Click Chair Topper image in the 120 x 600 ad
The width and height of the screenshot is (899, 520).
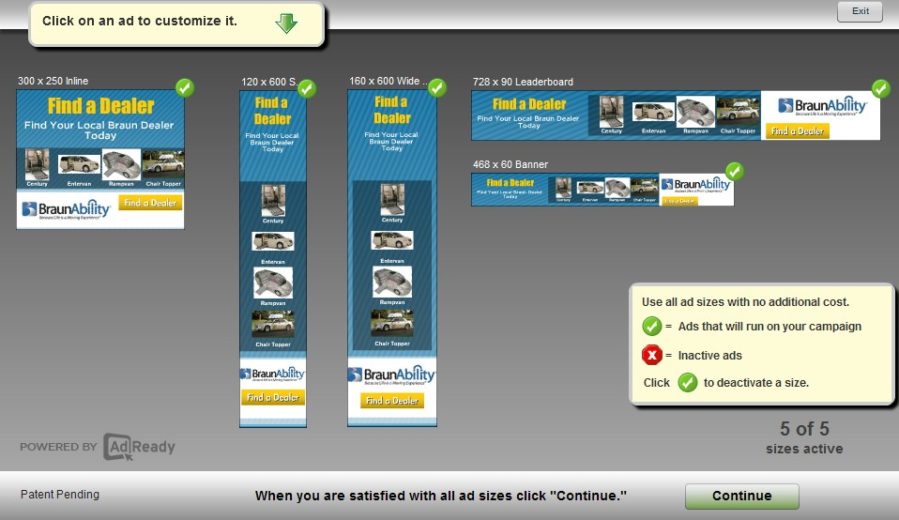pyautogui.click(x=273, y=324)
